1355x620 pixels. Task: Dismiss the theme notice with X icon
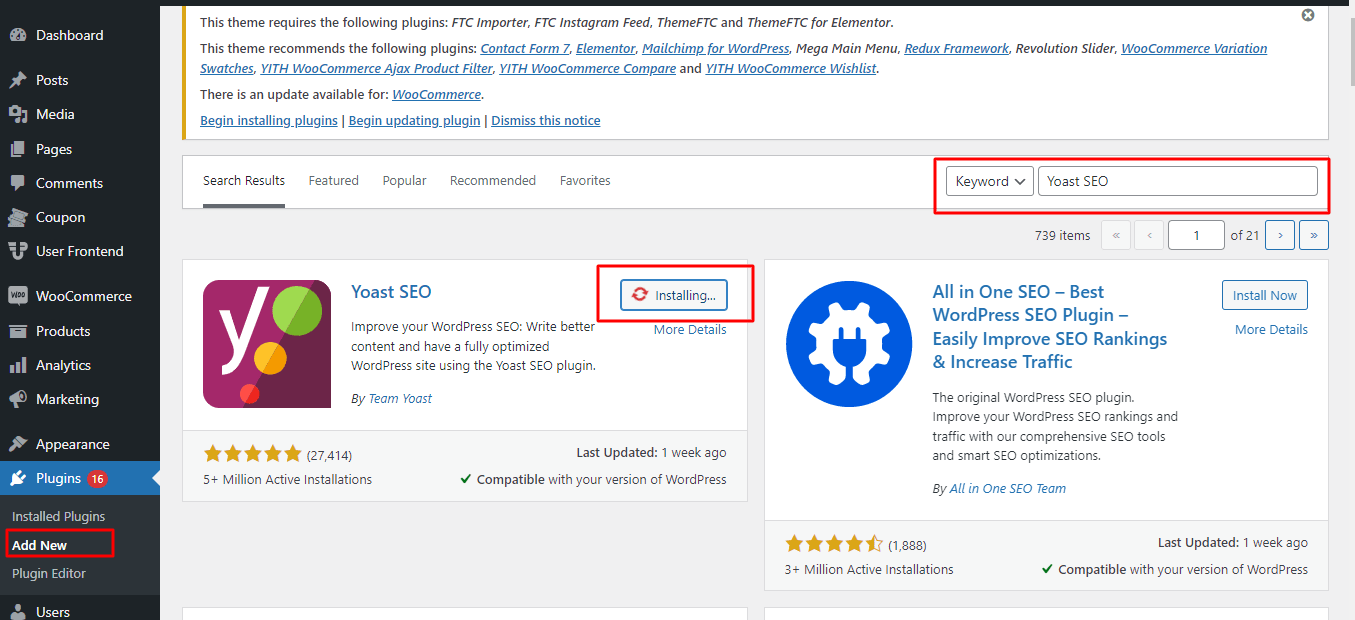(1308, 15)
